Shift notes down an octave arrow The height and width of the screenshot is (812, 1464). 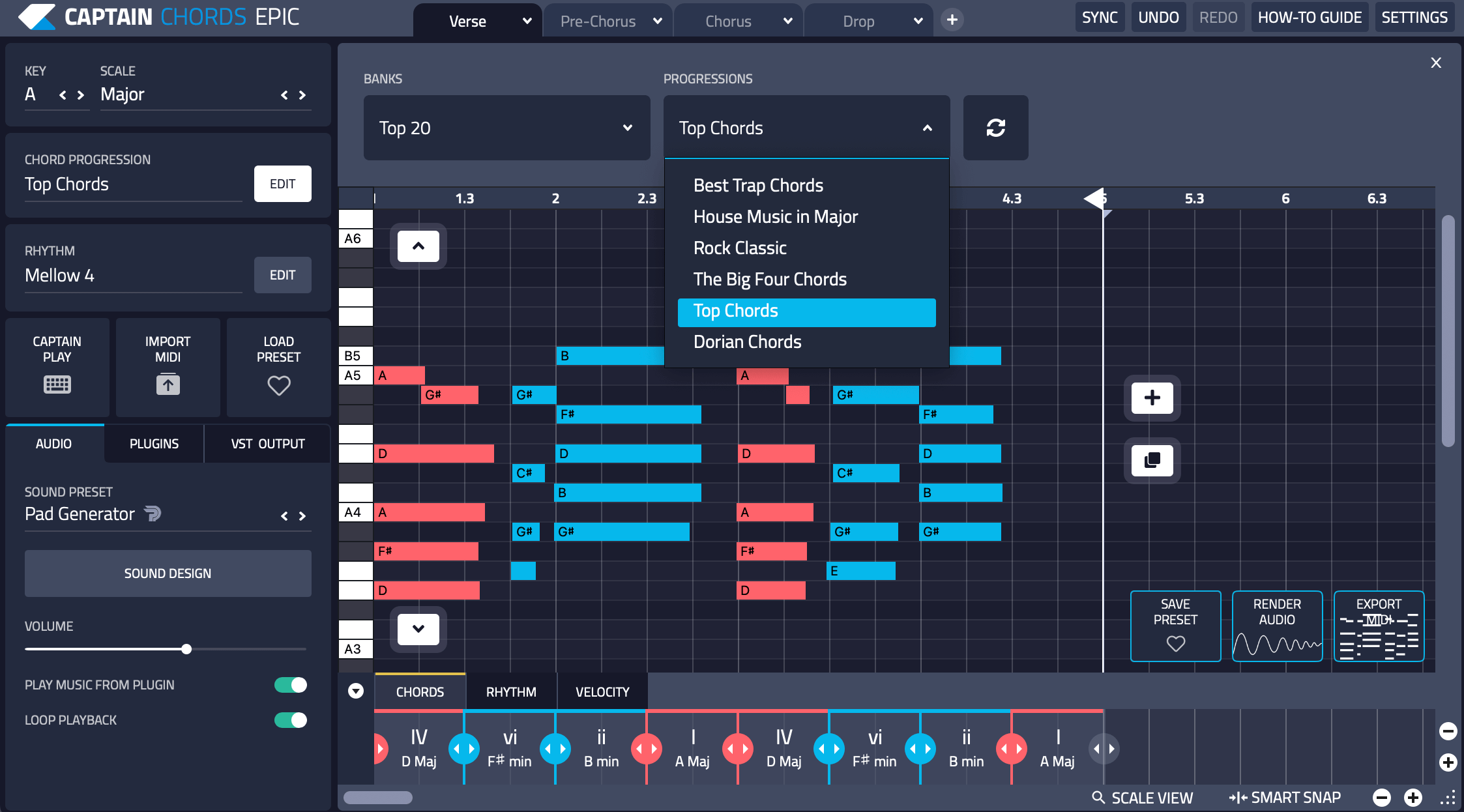(418, 629)
